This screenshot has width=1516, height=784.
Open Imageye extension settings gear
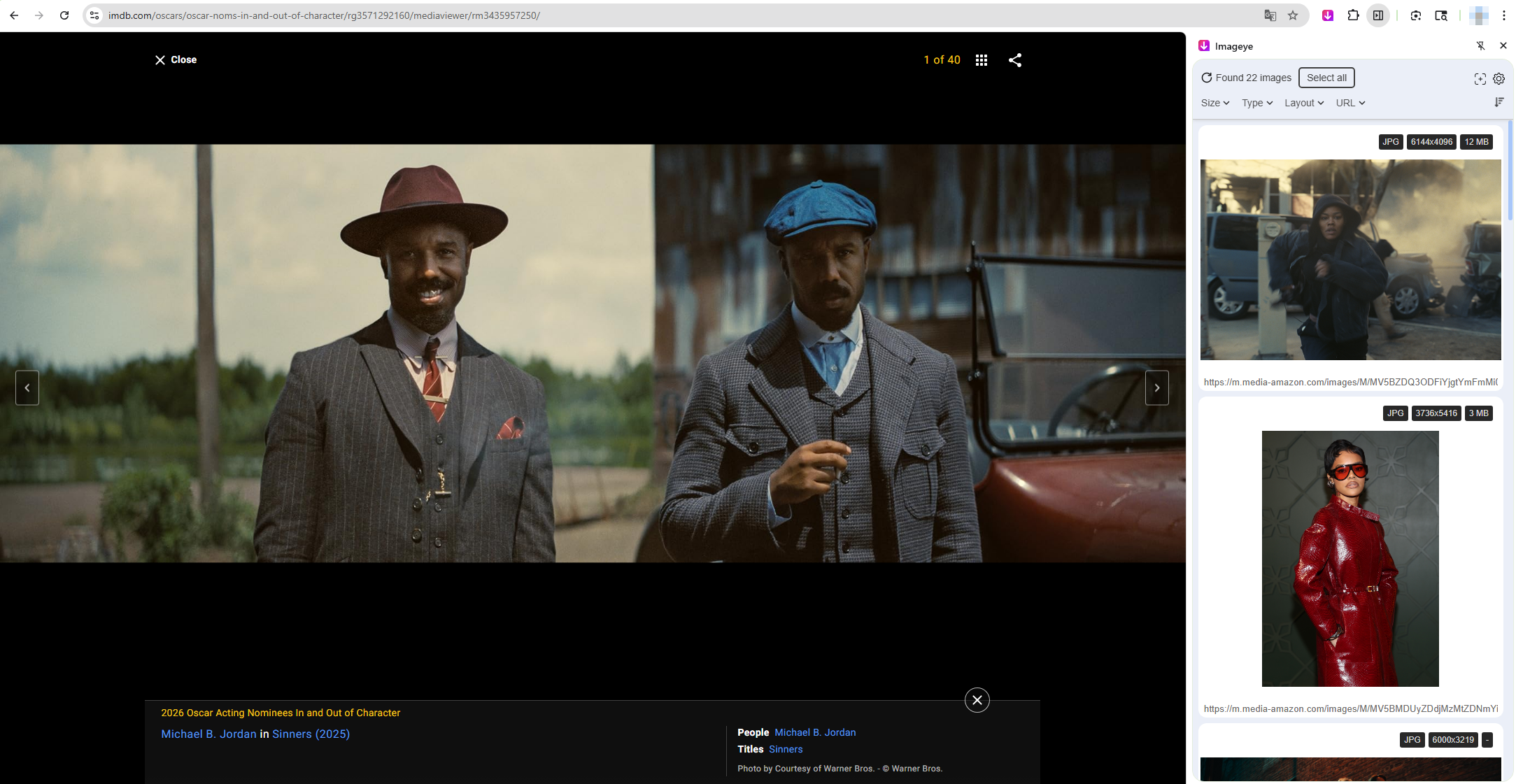point(1499,78)
